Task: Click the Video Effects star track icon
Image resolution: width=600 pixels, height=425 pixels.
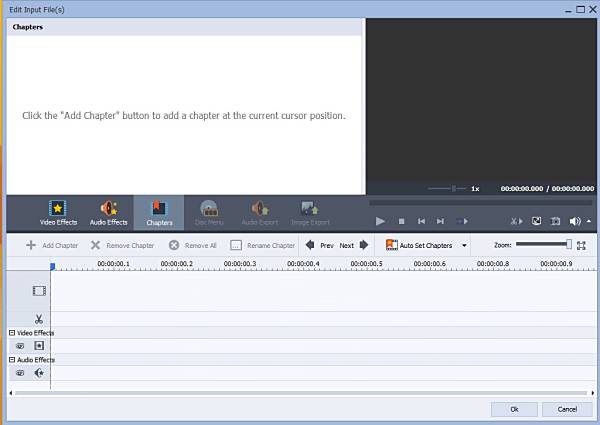Action: (x=39, y=346)
